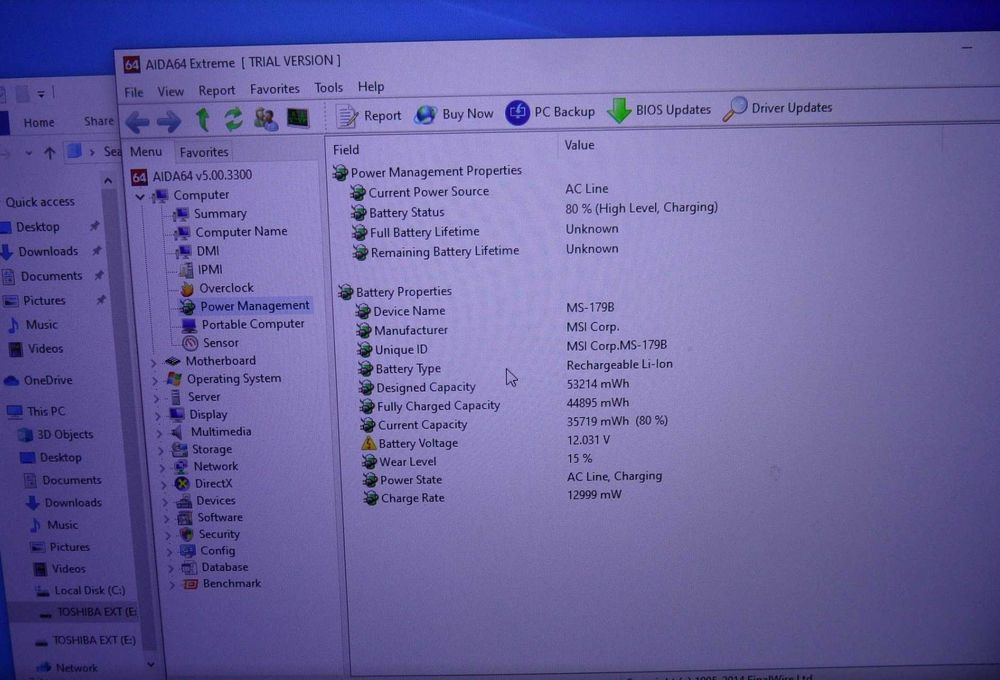Collapse the Computer tree node
1000x680 pixels.
140,196
